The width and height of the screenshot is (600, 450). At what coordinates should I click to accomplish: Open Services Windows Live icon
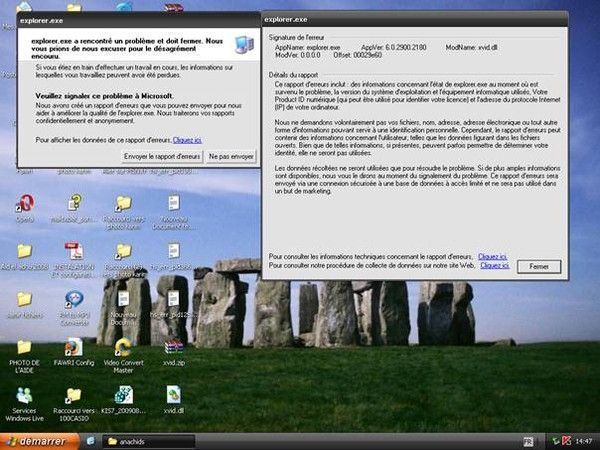coord(24,396)
